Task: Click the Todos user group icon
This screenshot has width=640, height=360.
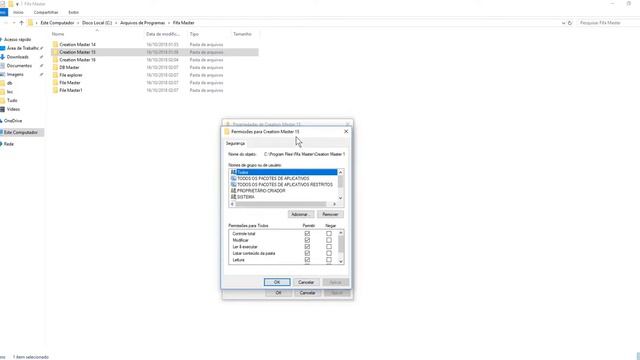Action: [233, 172]
